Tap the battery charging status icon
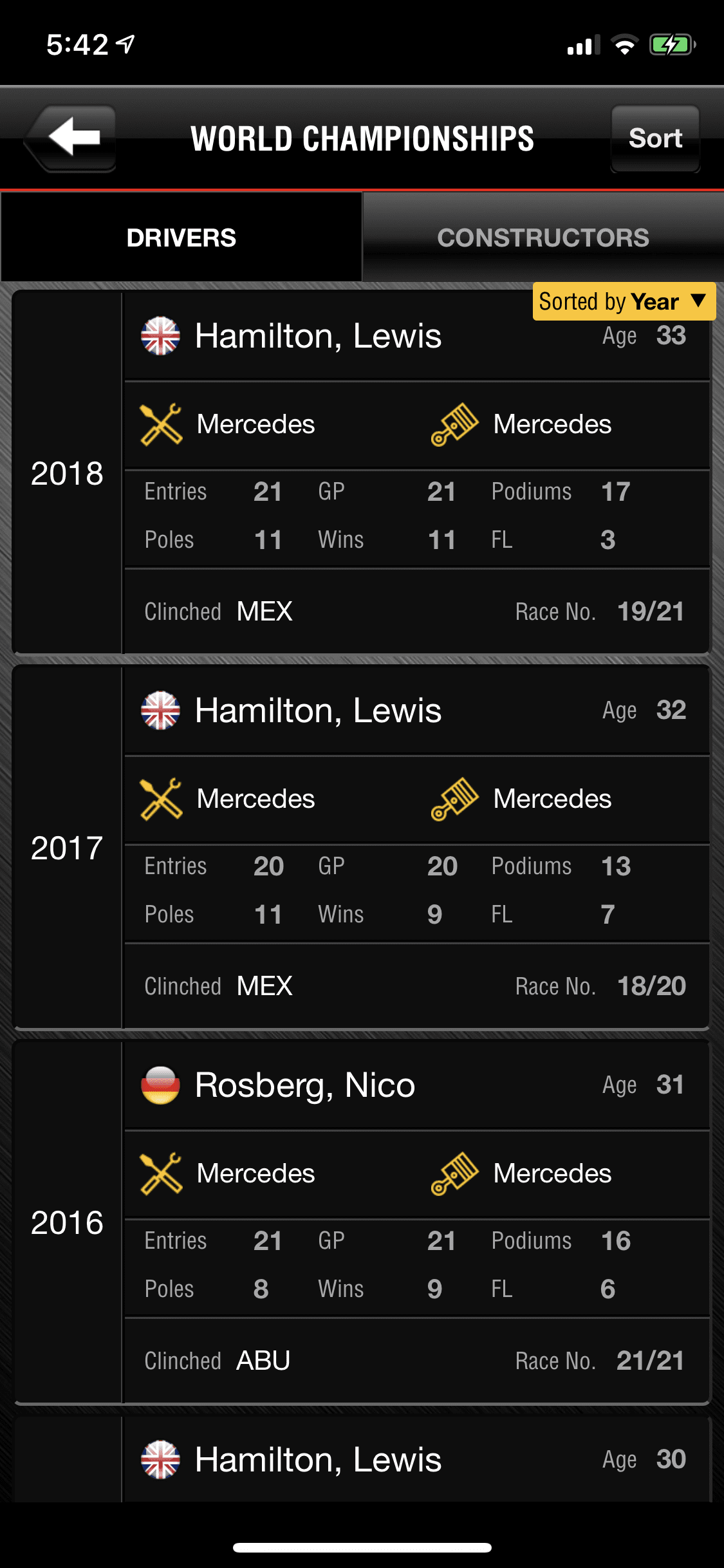Screen dimensions: 724x1568 (672, 45)
